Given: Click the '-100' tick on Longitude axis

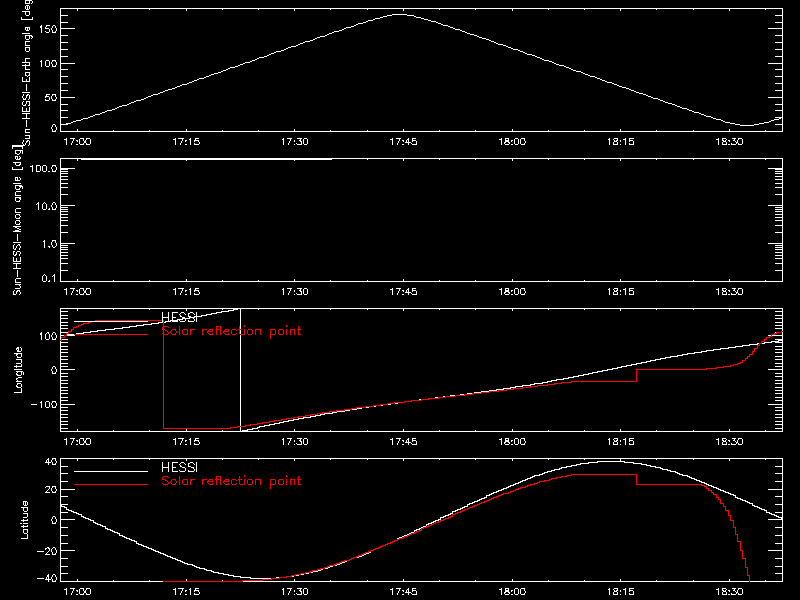Looking at the screenshot, I should click(x=44, y=405).
